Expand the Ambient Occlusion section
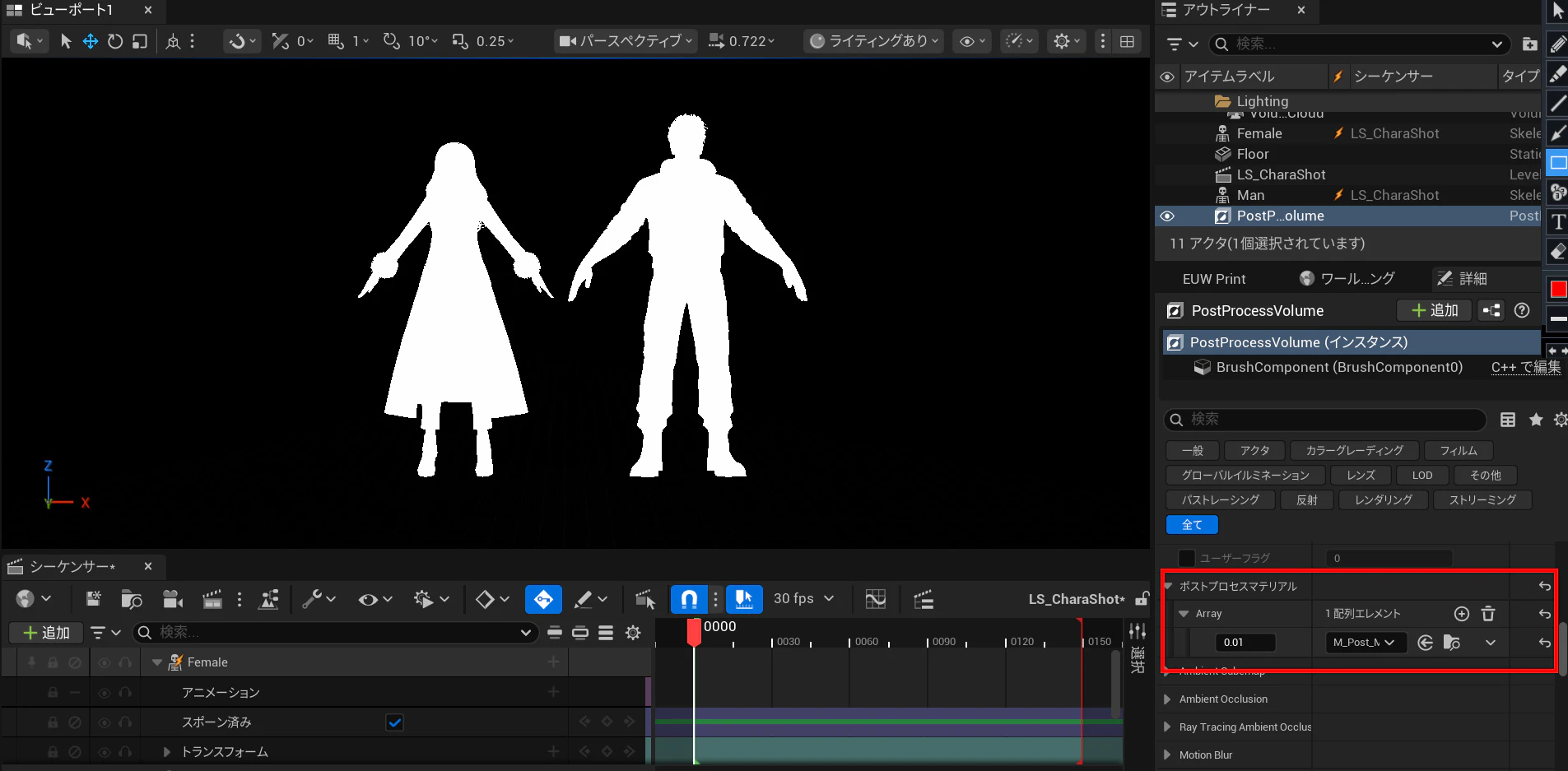The image size is (1568, 771). 1167,699
